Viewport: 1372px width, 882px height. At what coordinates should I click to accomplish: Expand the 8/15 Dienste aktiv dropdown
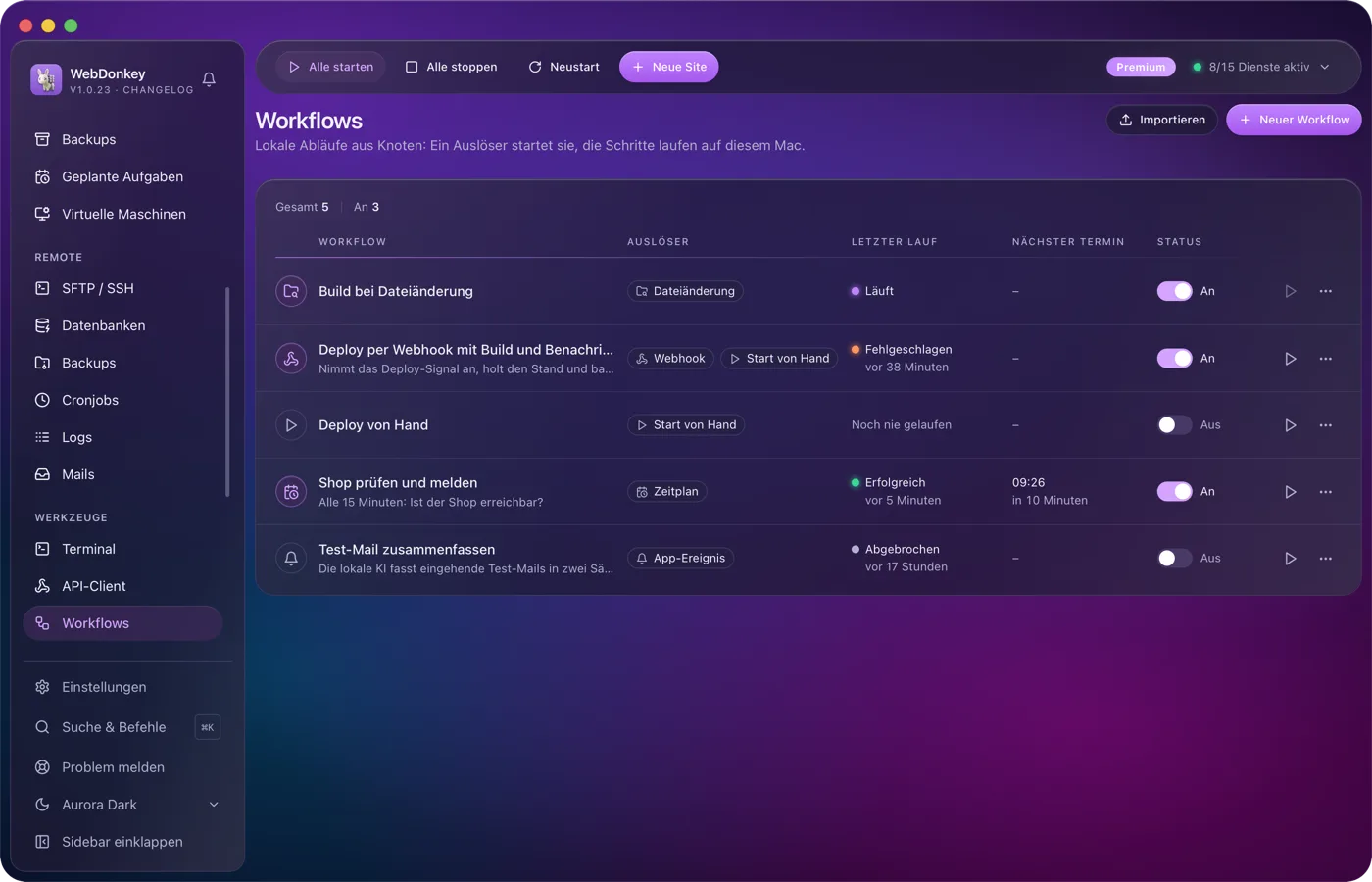click(x=1261, y=67)
